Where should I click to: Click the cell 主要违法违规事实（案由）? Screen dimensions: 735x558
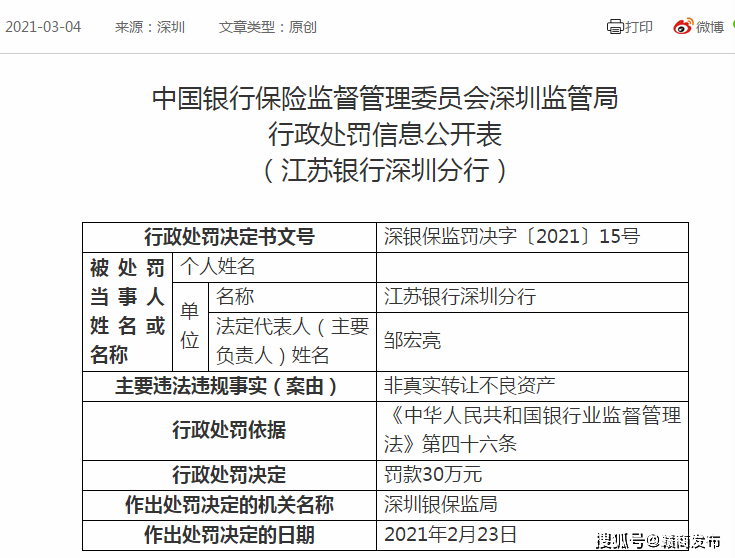(229, 386)
